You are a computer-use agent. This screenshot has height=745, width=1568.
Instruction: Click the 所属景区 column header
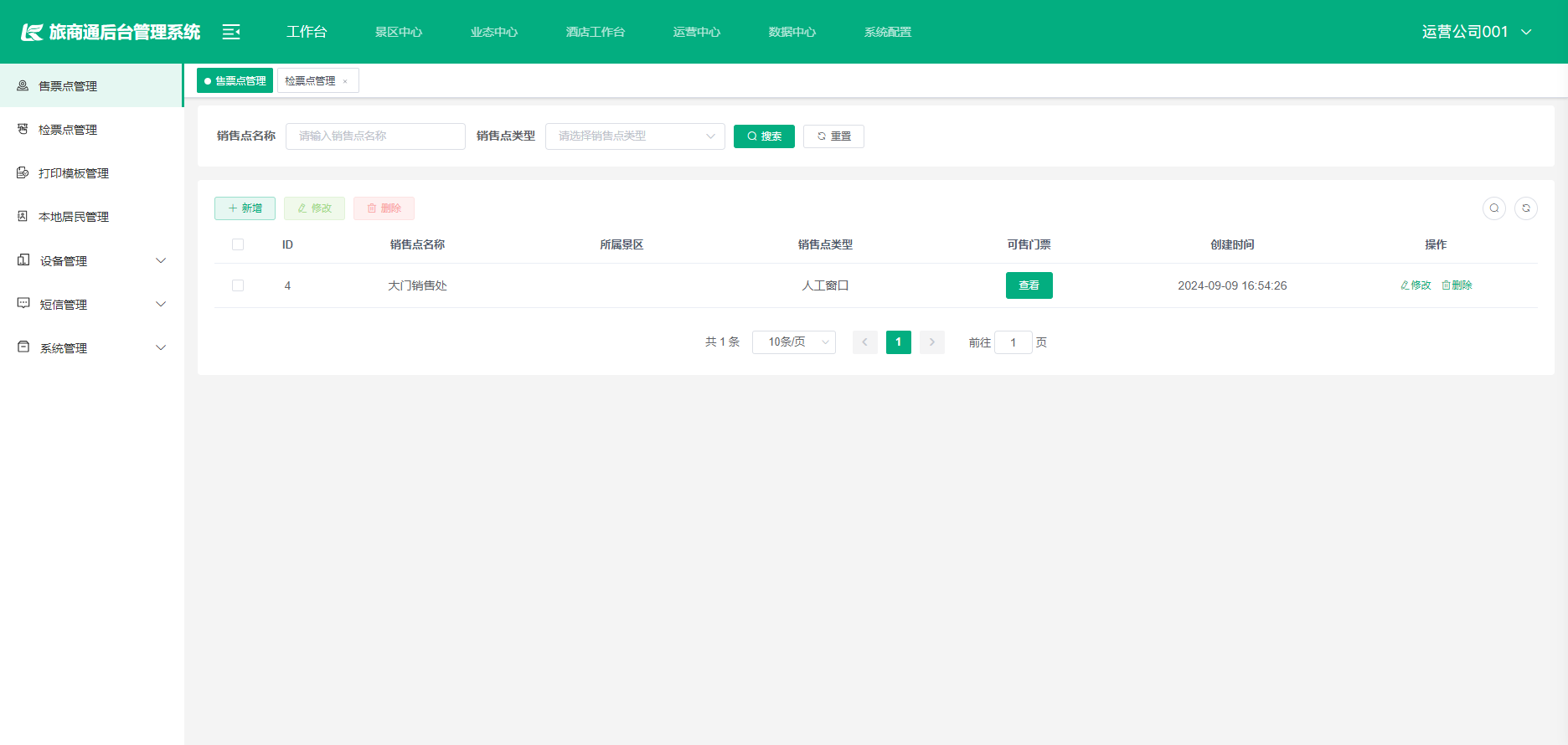(622, 244)
